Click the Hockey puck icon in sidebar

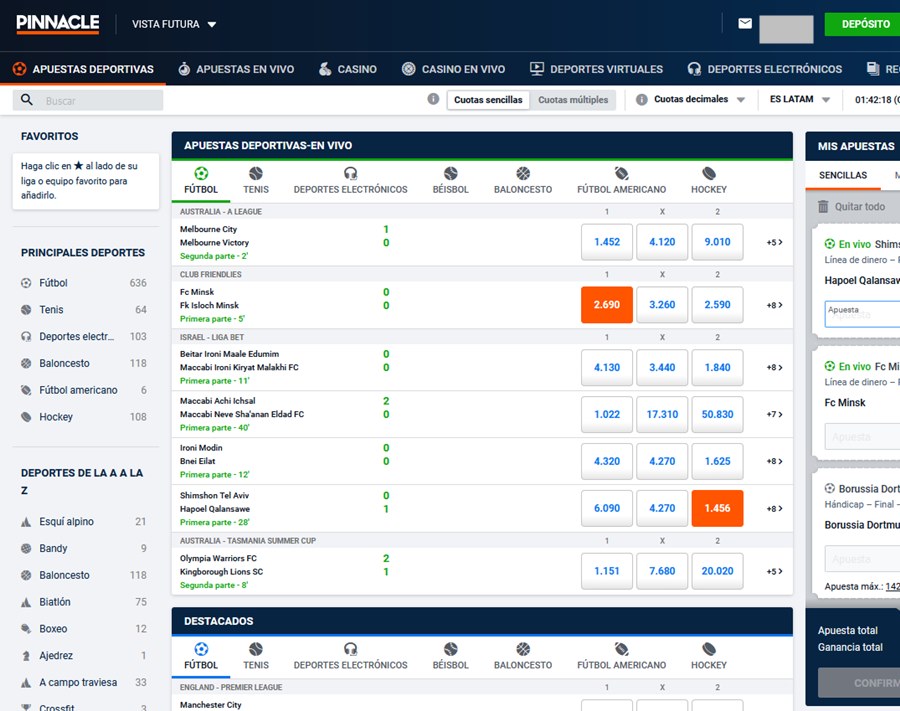26,417
